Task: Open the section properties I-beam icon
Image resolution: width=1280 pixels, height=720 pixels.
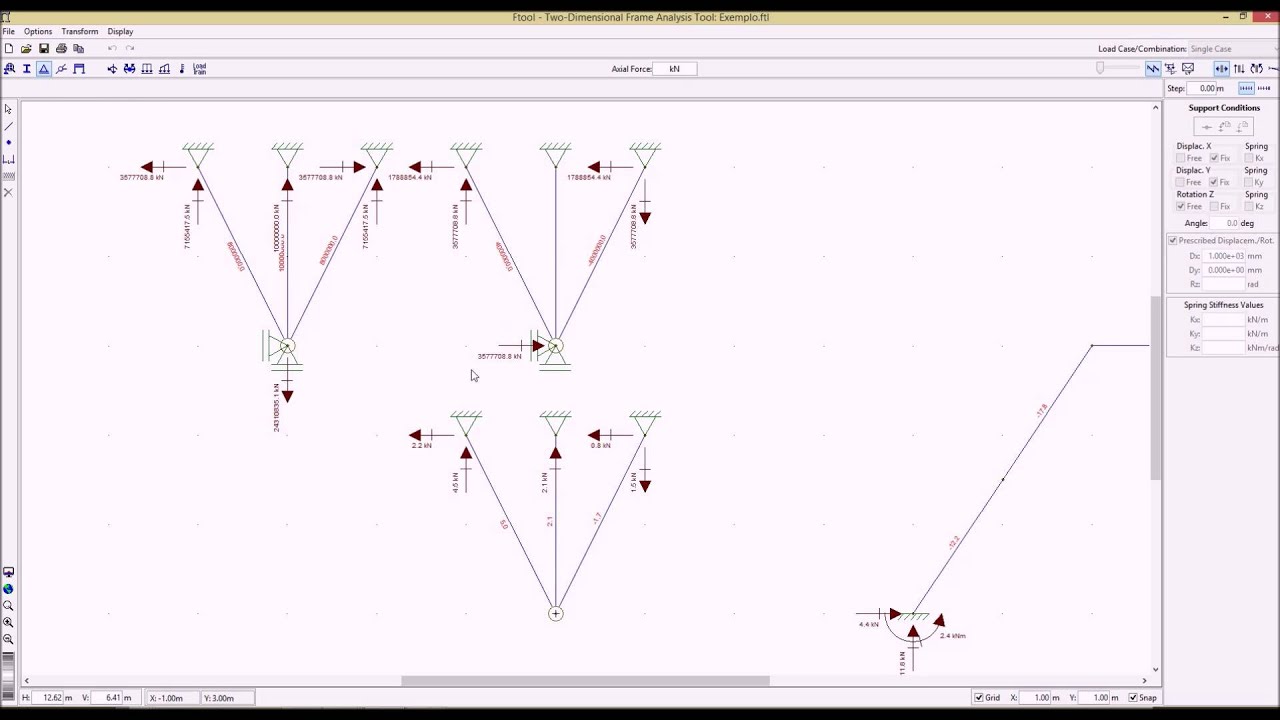Action: 26,68
